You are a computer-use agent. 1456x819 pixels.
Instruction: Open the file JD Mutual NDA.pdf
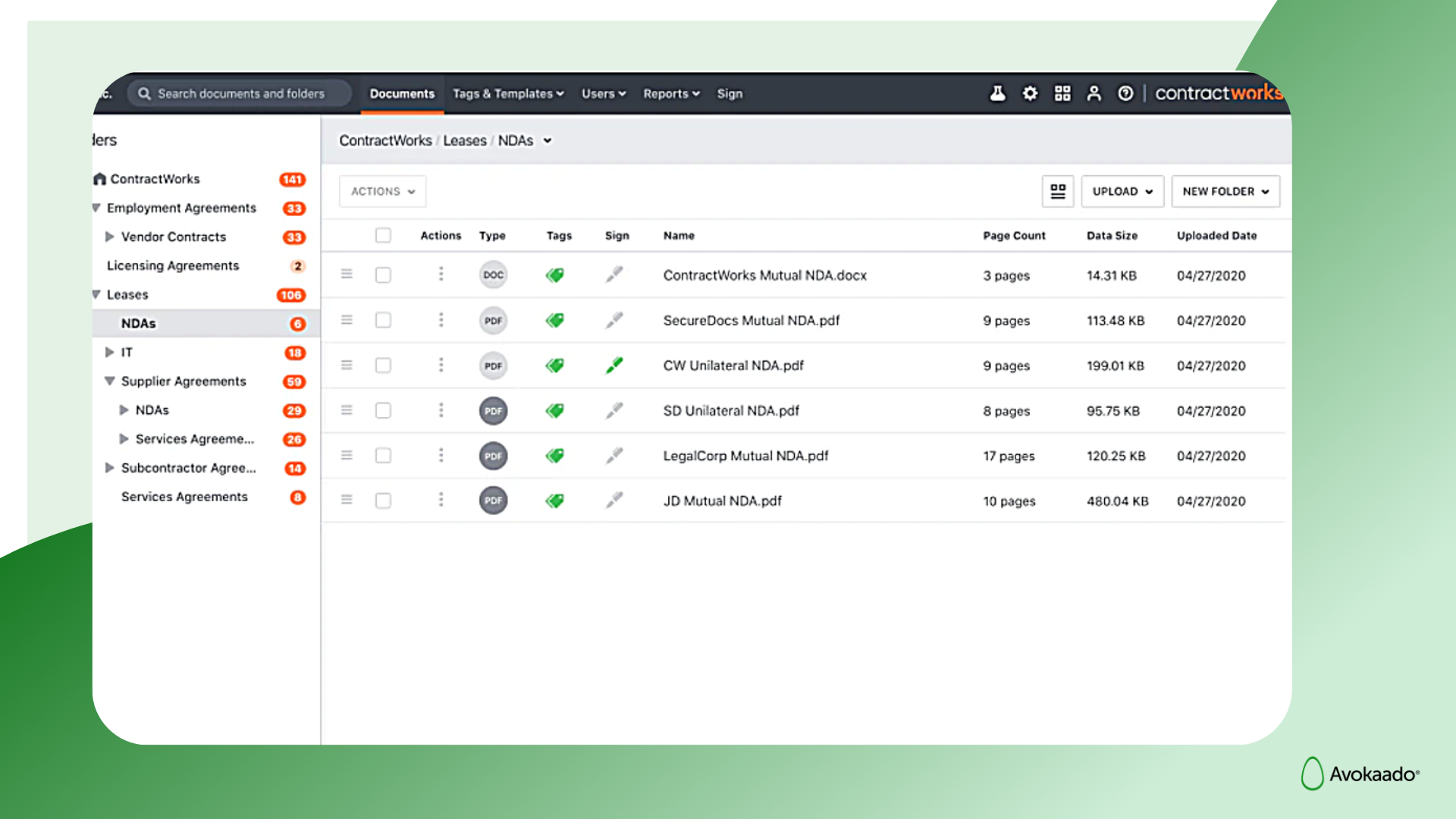[722, 501]
